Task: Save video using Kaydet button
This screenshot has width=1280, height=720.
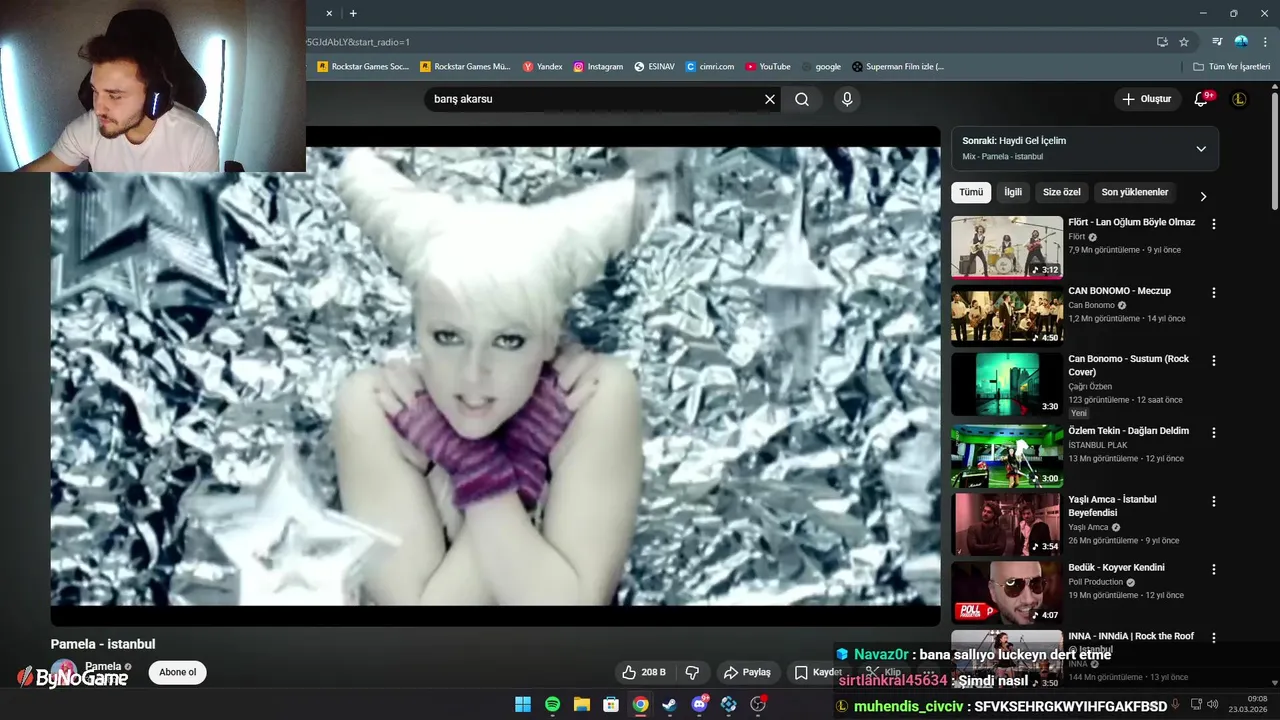Action: click(x=818, y=672)
